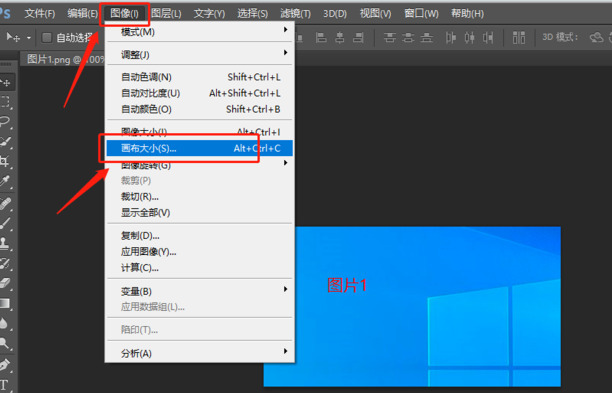Image resolution: width=612 pixels, height=393 pixels.
Task: Open the 帮助(H) menu
Action: 468,14
